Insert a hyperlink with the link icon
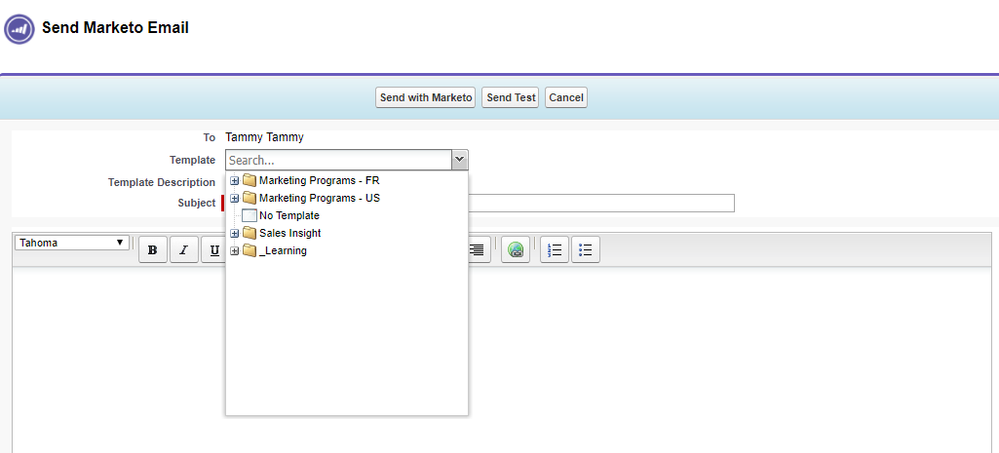The height and width of the screenshot is (453, 999). click(x=515, y=250)
